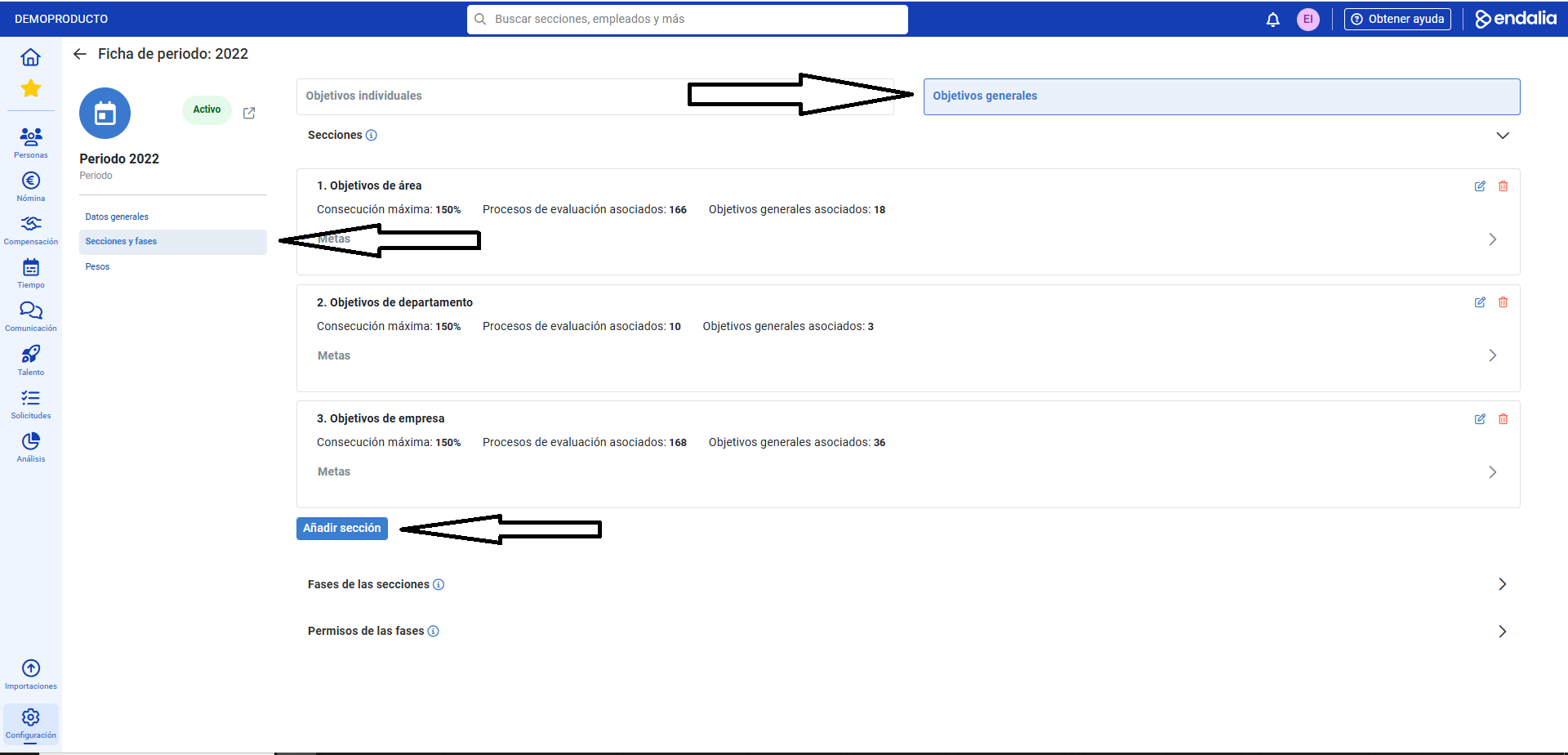Edit the Objetivos de departamento section
The image size is (1568, 755).
[1480, 302]
